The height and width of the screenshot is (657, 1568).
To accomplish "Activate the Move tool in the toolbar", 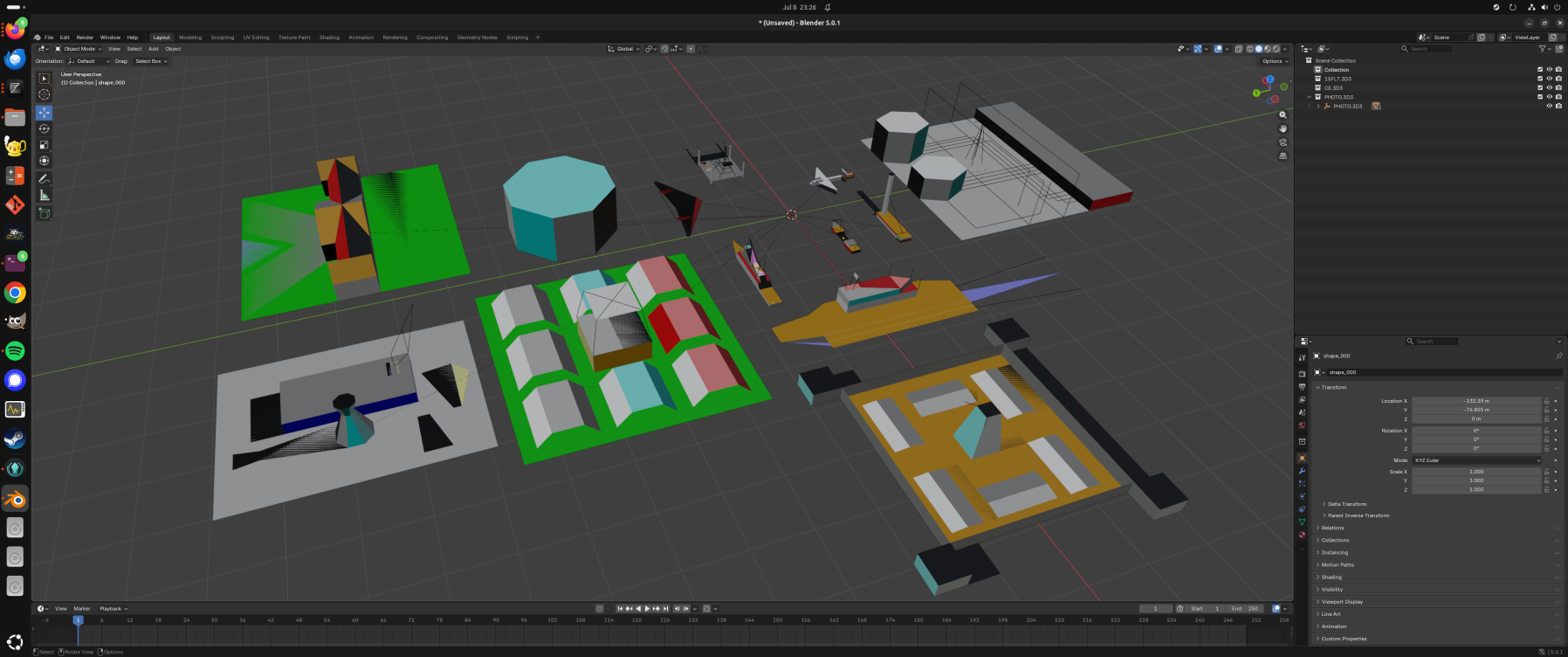I will coord(45,113).
